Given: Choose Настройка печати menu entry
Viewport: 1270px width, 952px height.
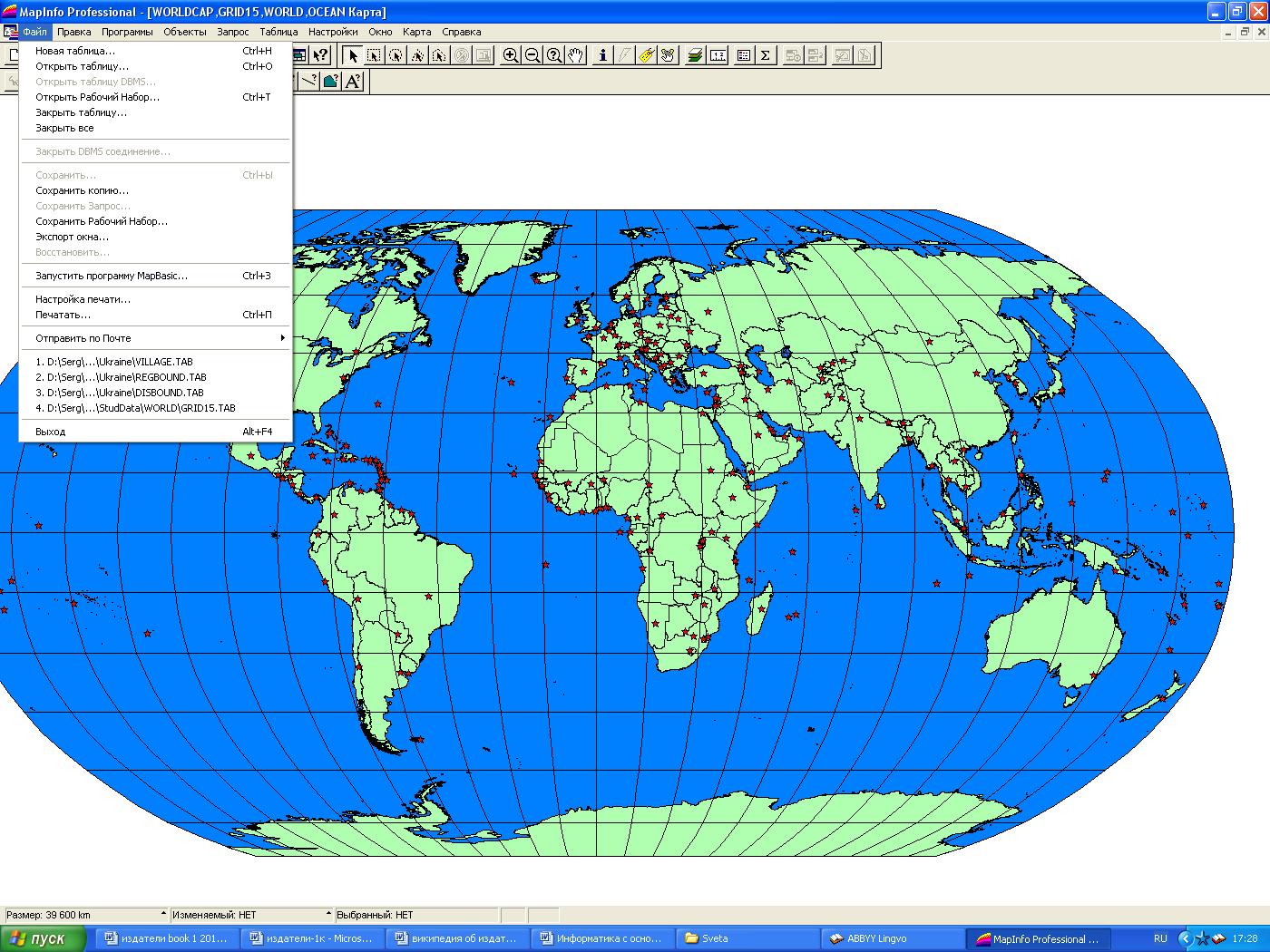Looking at the screenshot, I should [x=155, y=299].
